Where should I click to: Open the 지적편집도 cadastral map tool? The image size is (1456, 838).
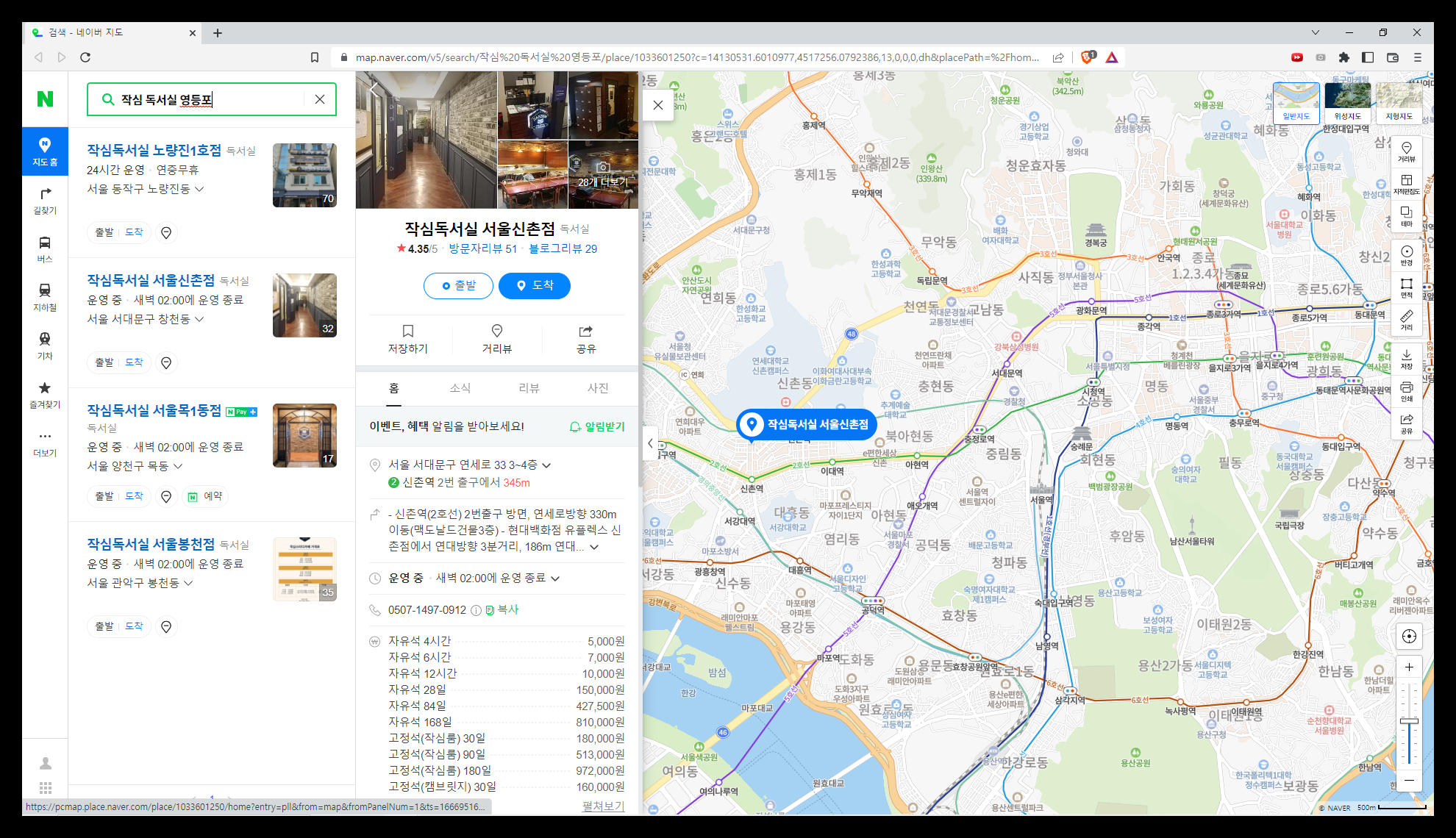[x=1406, y=184]
